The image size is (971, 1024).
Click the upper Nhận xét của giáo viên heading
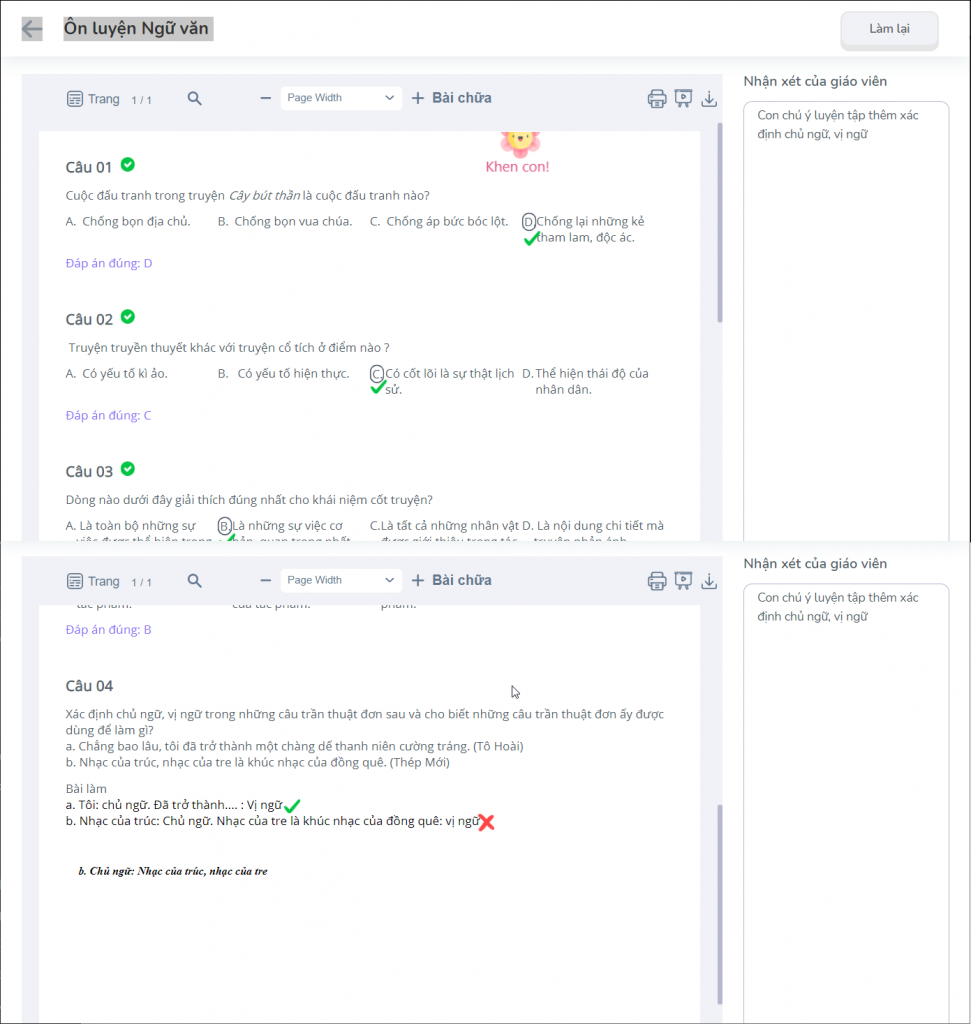815,81
